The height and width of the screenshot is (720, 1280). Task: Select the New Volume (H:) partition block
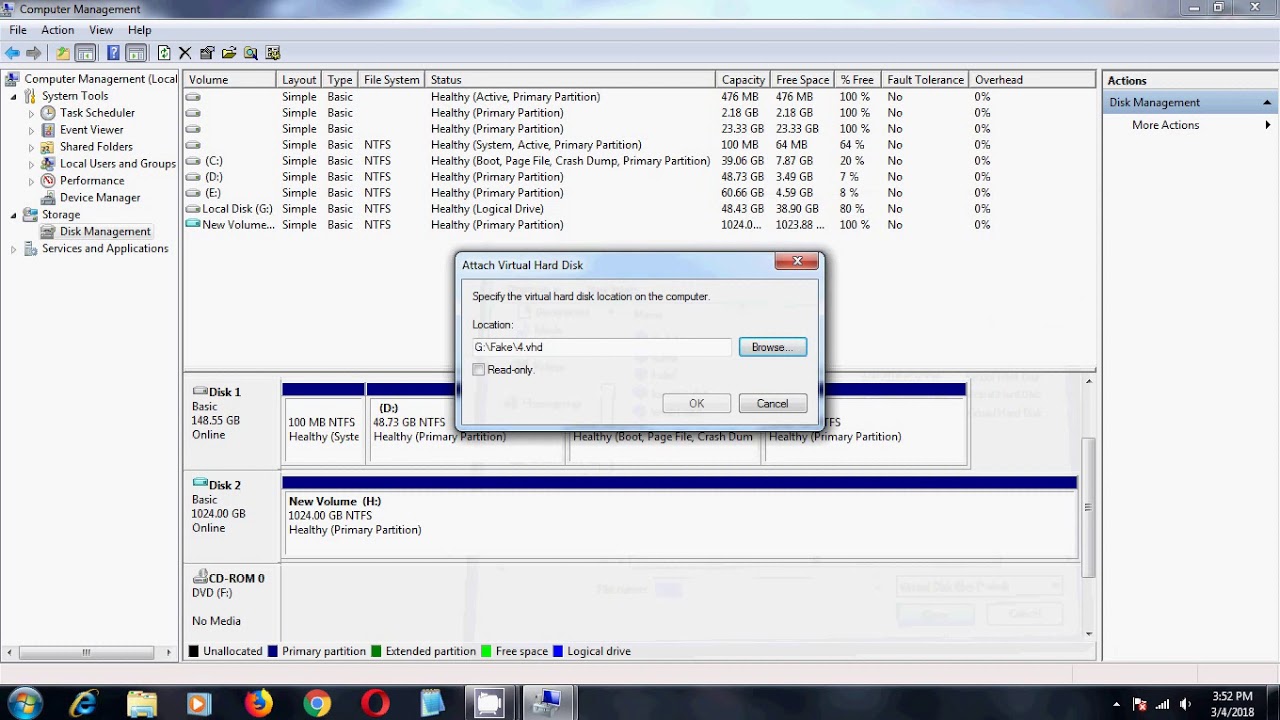[679, 518]
